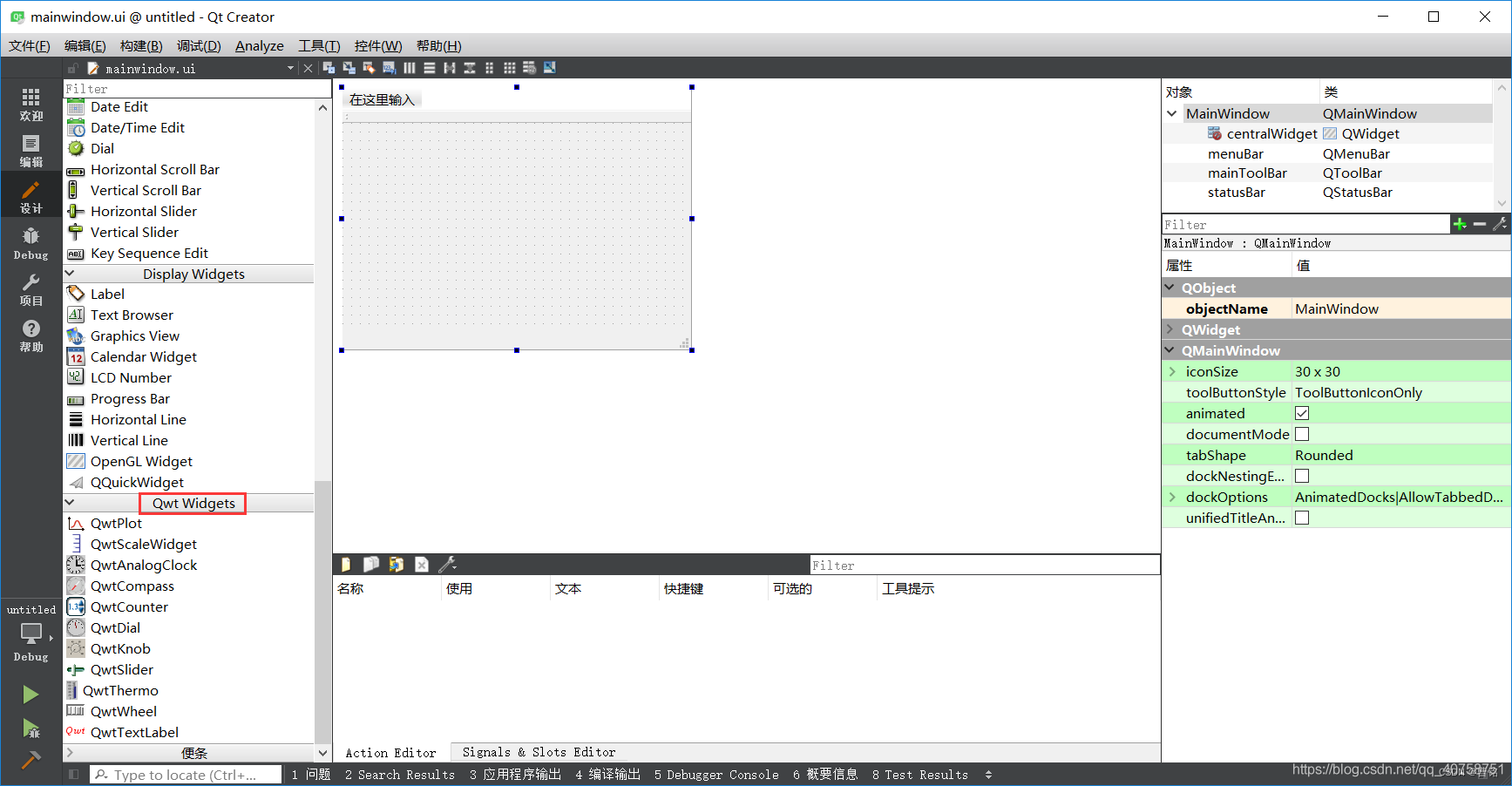
Task: Enable the documentMode checkbox
Action: point(1302,433)
